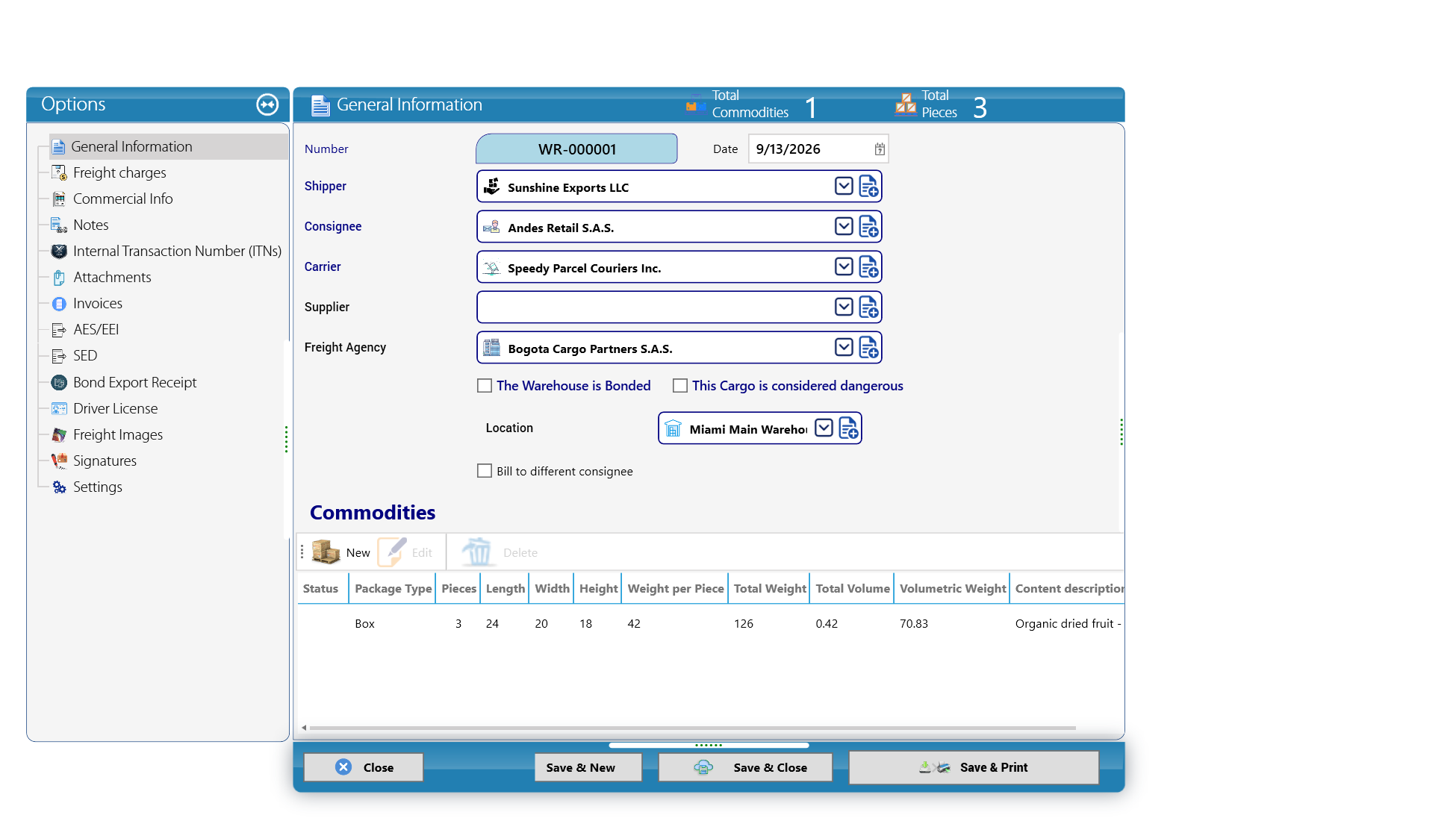
Task: Click the Edit commodity toolbar button
Action: (405, 552)
